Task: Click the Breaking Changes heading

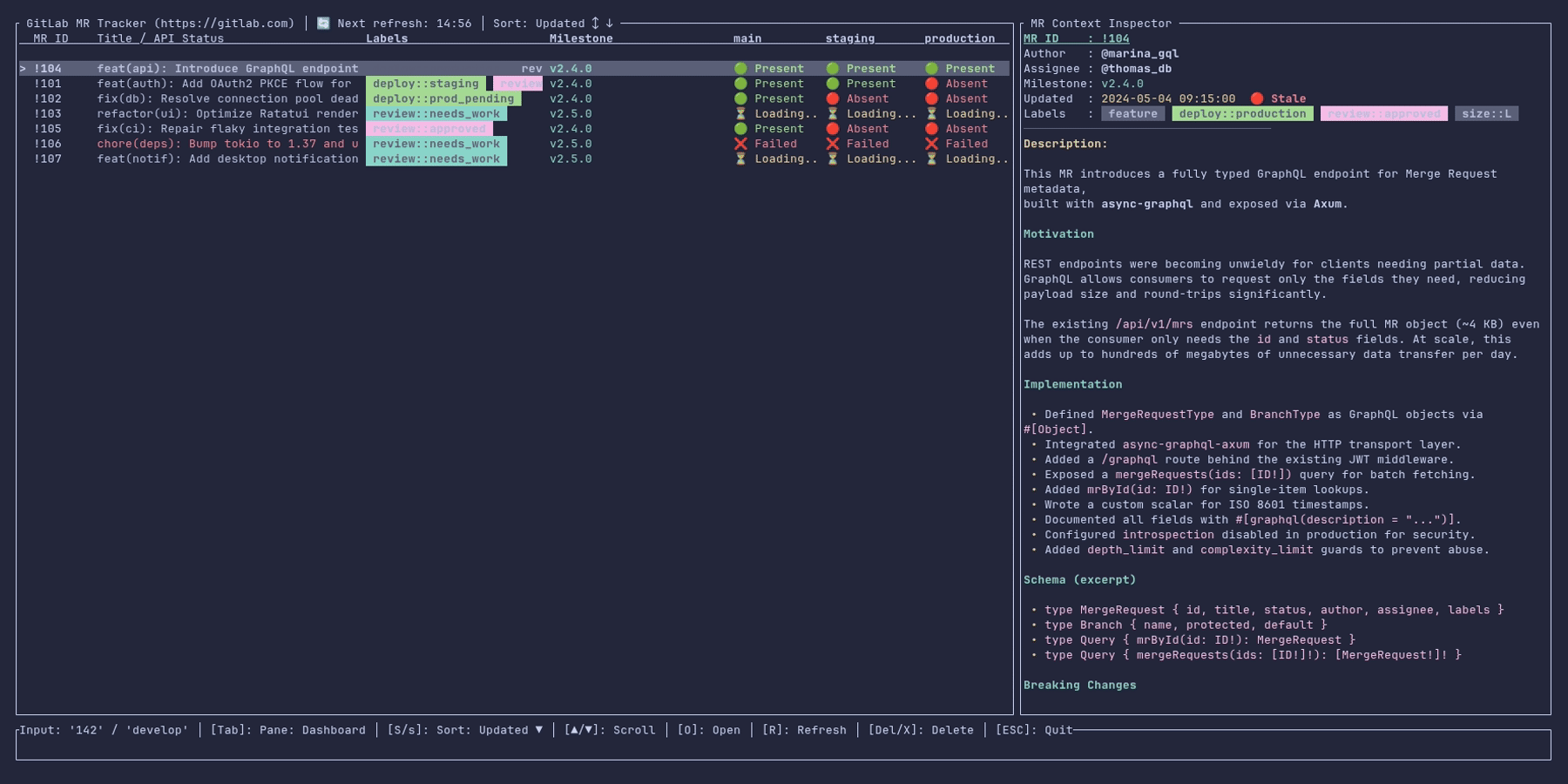Action: pos(1079,686)
